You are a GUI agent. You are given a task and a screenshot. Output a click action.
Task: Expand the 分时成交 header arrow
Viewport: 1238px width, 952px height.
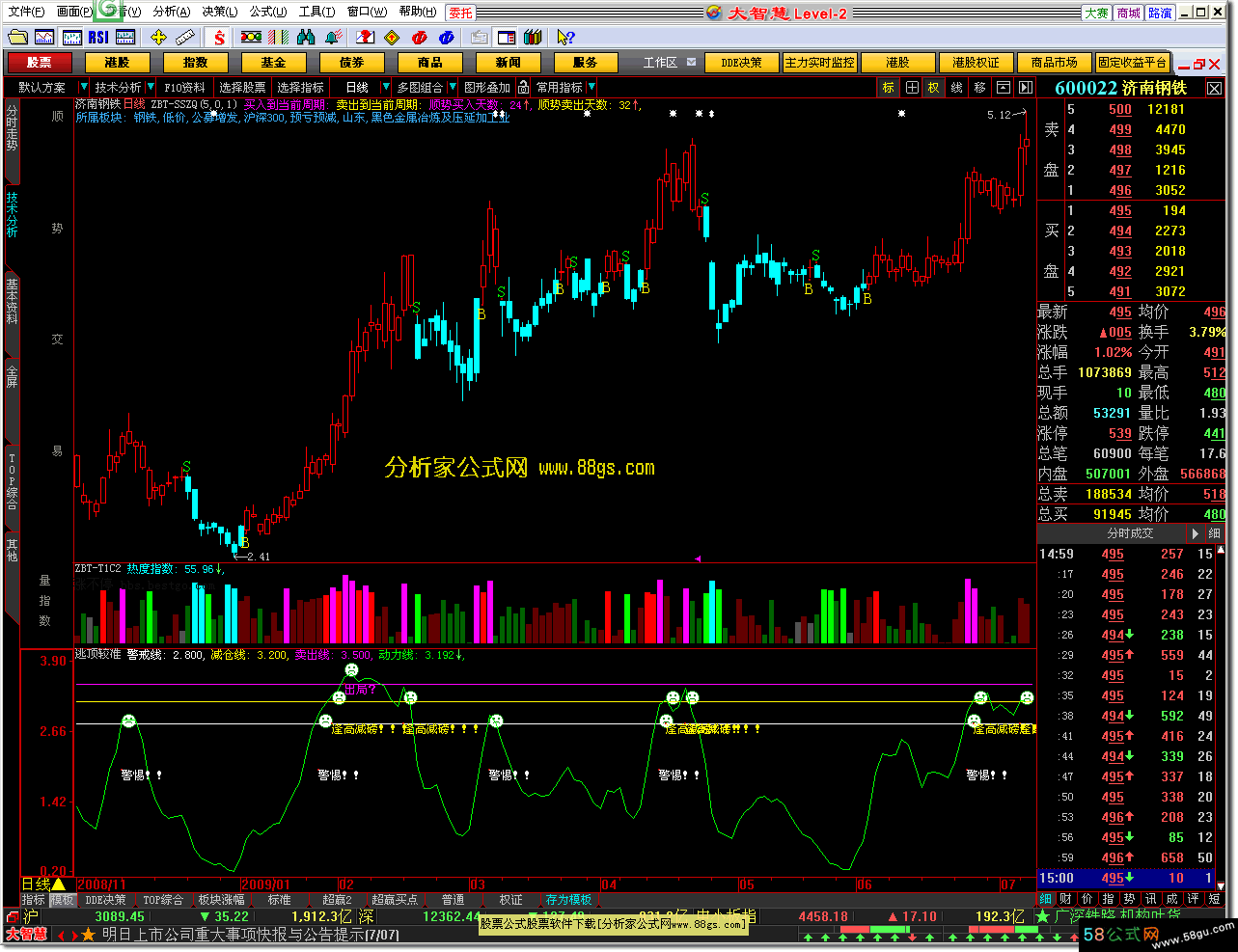pyautogui.click(x=1197, y=533)
